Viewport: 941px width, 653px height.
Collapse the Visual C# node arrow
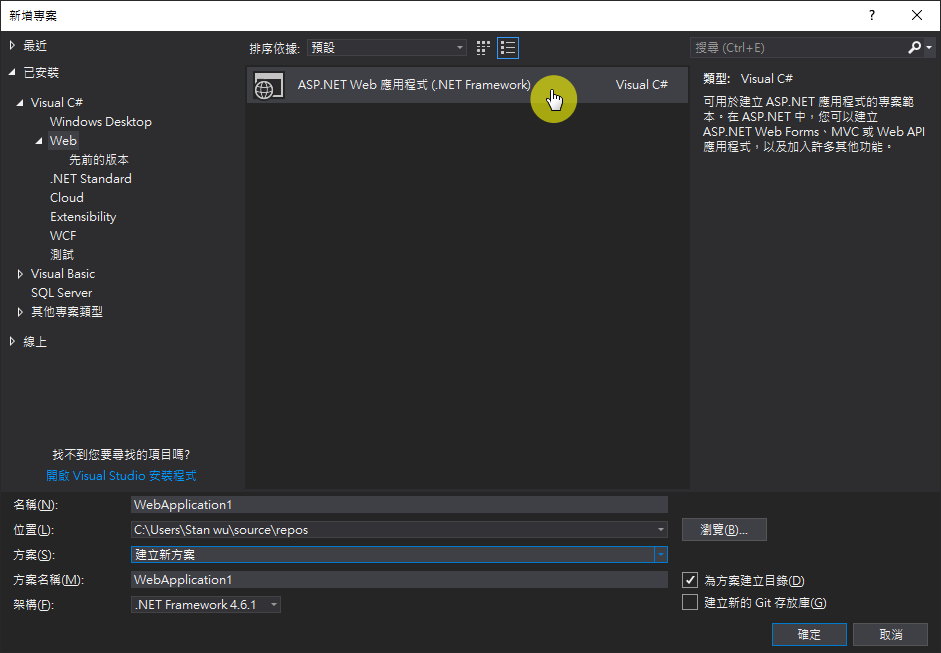[20, 103]
